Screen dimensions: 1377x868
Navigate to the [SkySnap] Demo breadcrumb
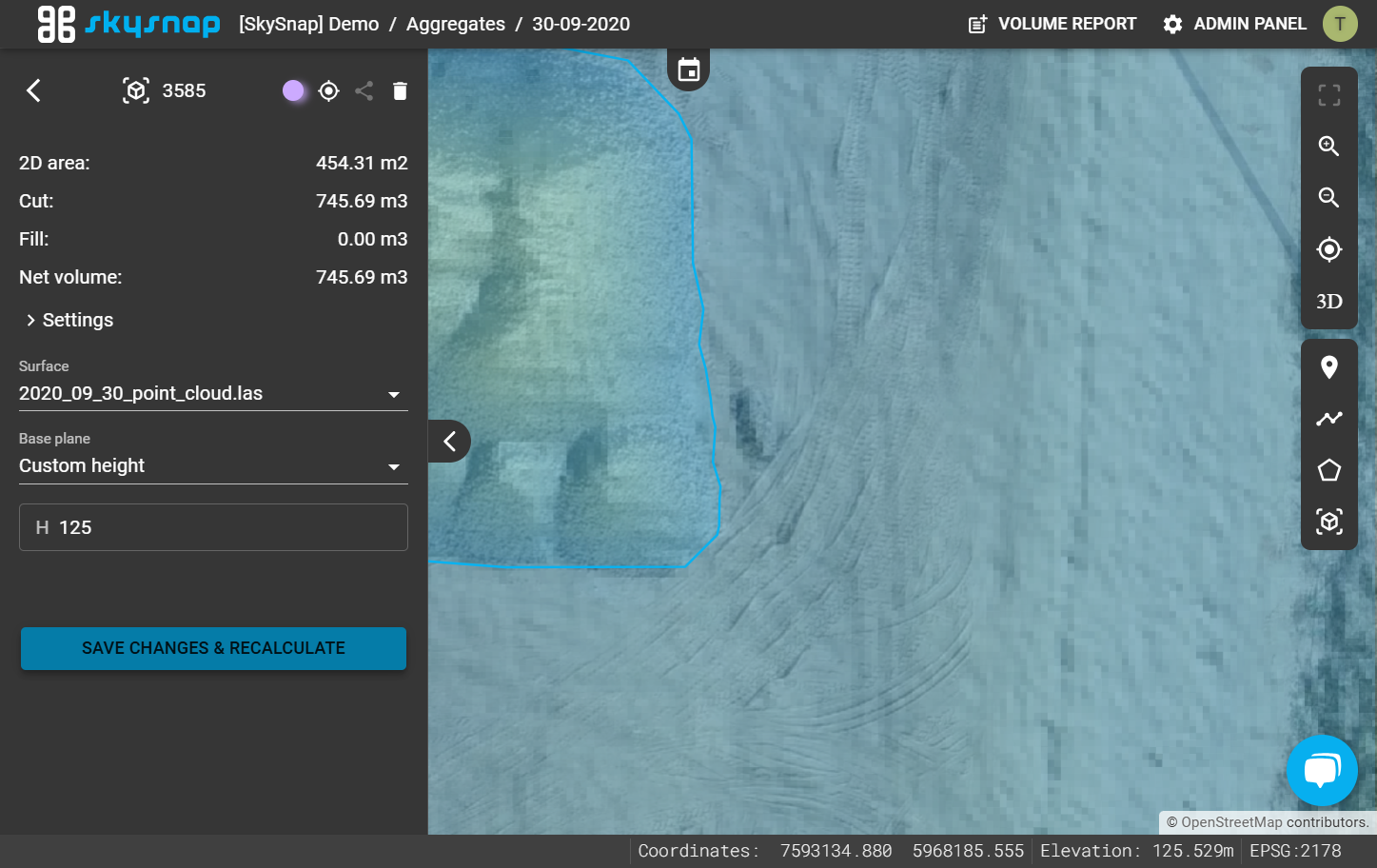[x=309, y=24]
